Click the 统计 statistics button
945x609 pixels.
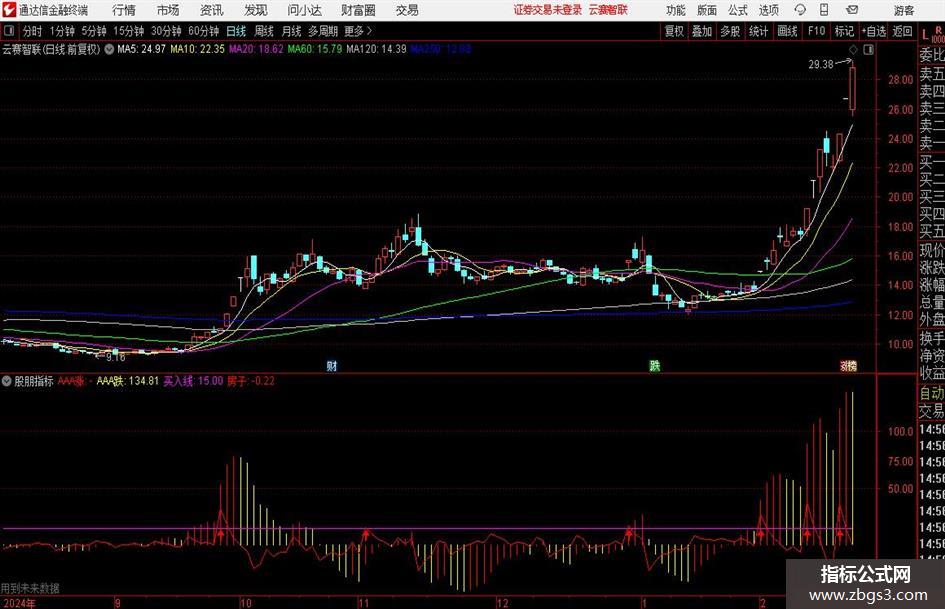(x=758, y=31)
